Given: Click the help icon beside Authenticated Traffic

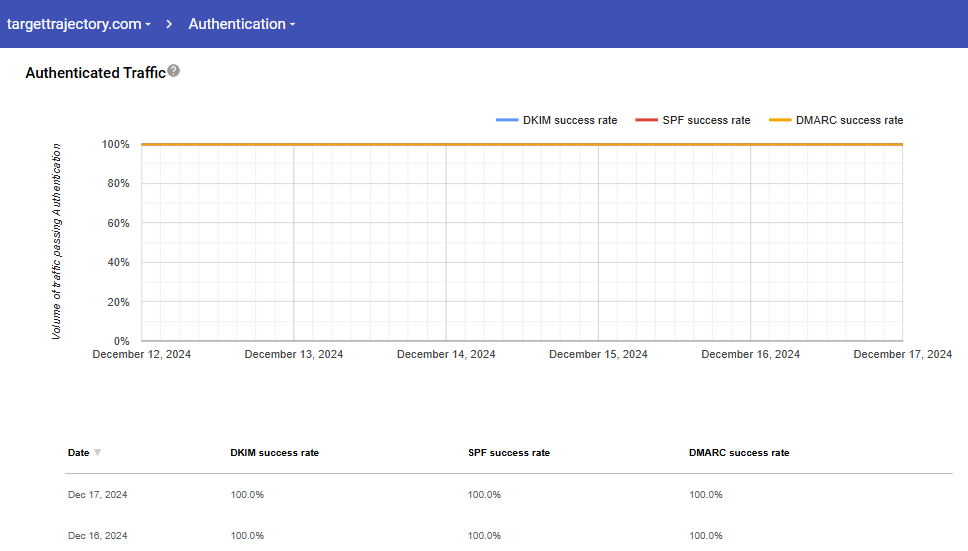Looking at the screenshot, I should (x=174, y=71).
